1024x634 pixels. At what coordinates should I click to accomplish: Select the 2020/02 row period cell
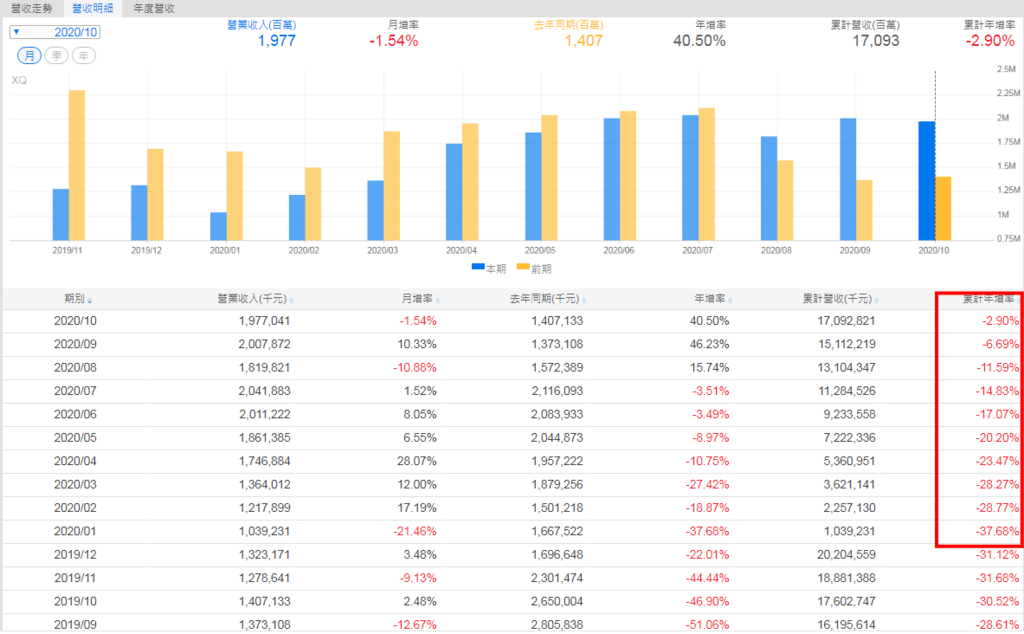[75, 508]
